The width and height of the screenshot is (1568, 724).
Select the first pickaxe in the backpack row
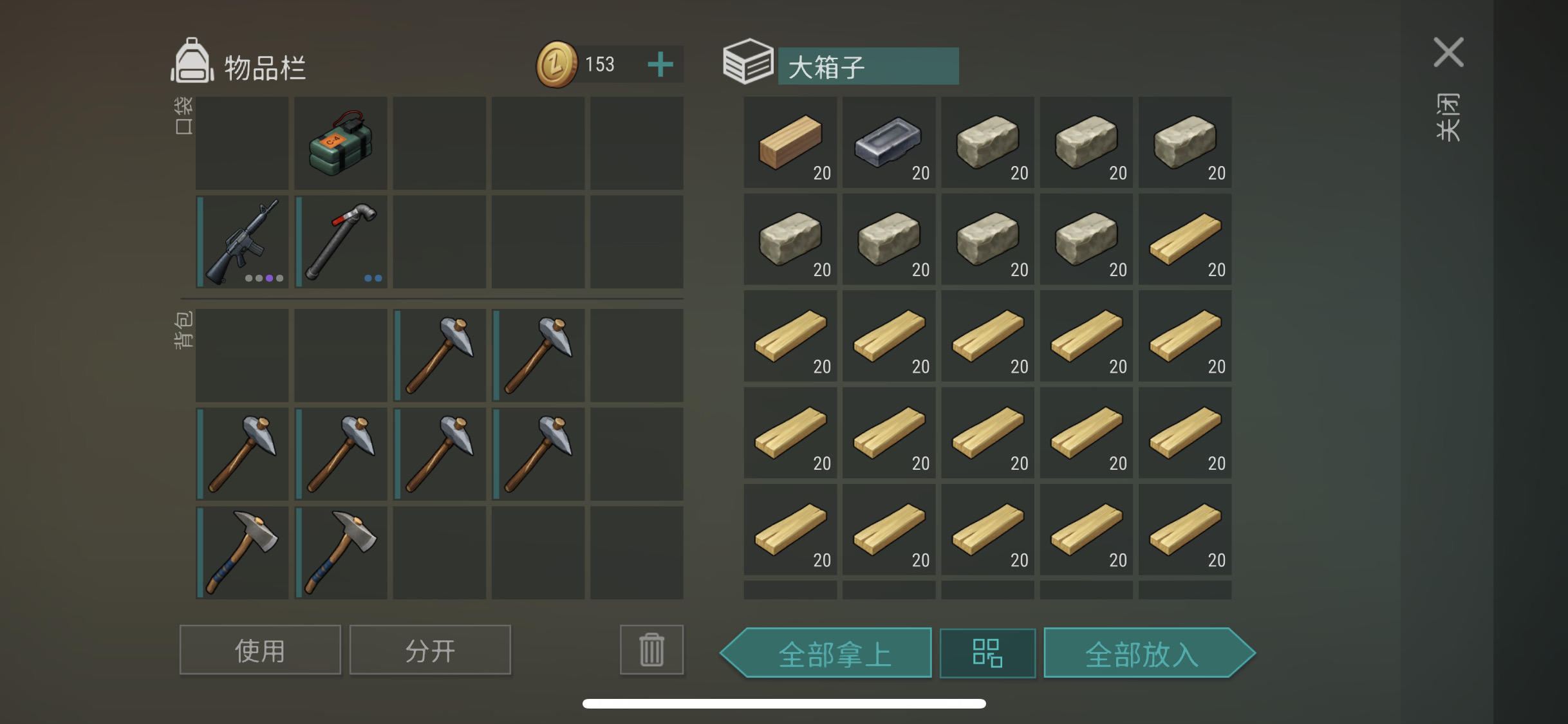[440, 355]
